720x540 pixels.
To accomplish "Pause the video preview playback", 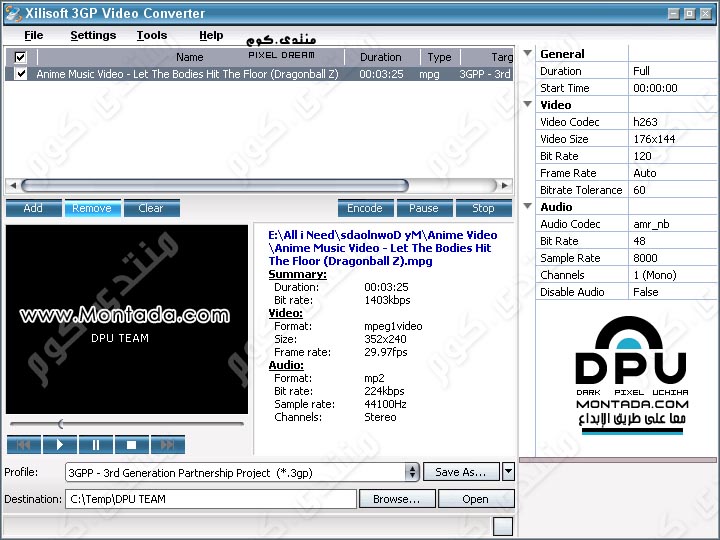I will point(96,445).
